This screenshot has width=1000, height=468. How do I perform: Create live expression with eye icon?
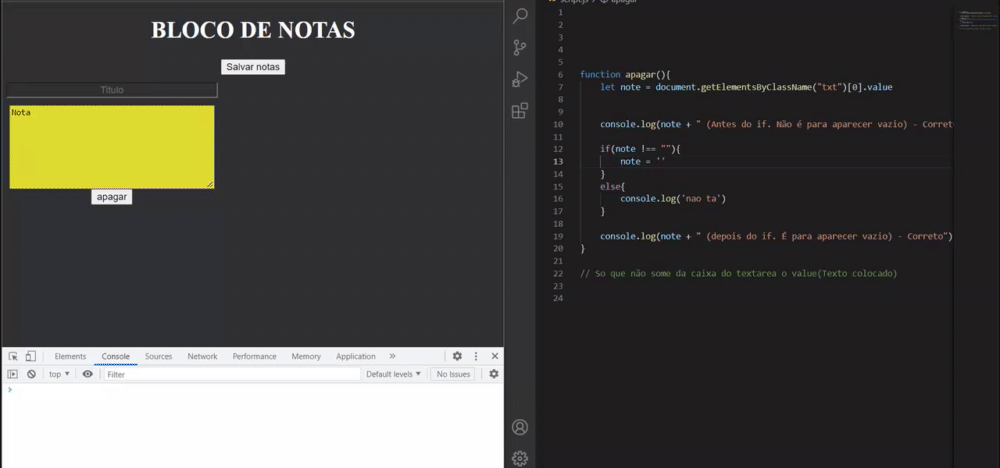pos(87,374)
